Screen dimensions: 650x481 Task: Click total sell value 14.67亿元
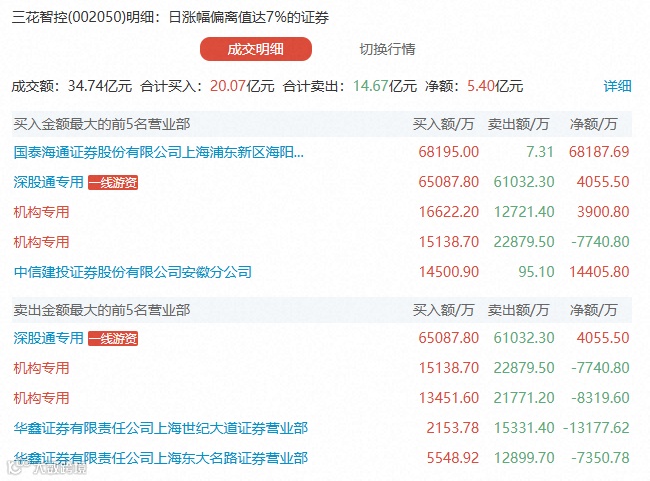pos(385,86)
